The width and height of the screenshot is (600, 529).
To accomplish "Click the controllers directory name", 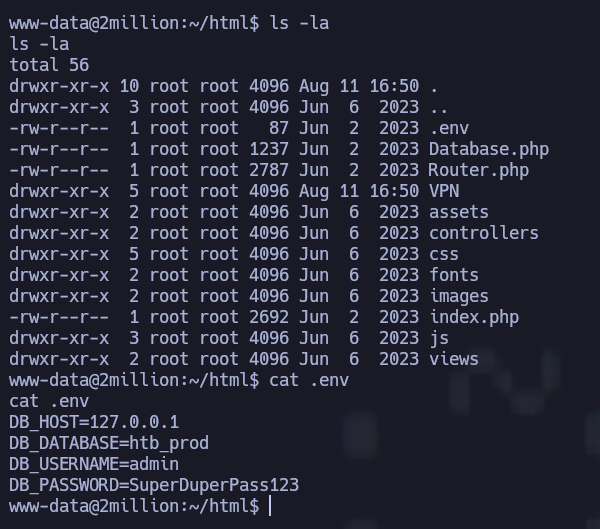I will coord(483,233).
